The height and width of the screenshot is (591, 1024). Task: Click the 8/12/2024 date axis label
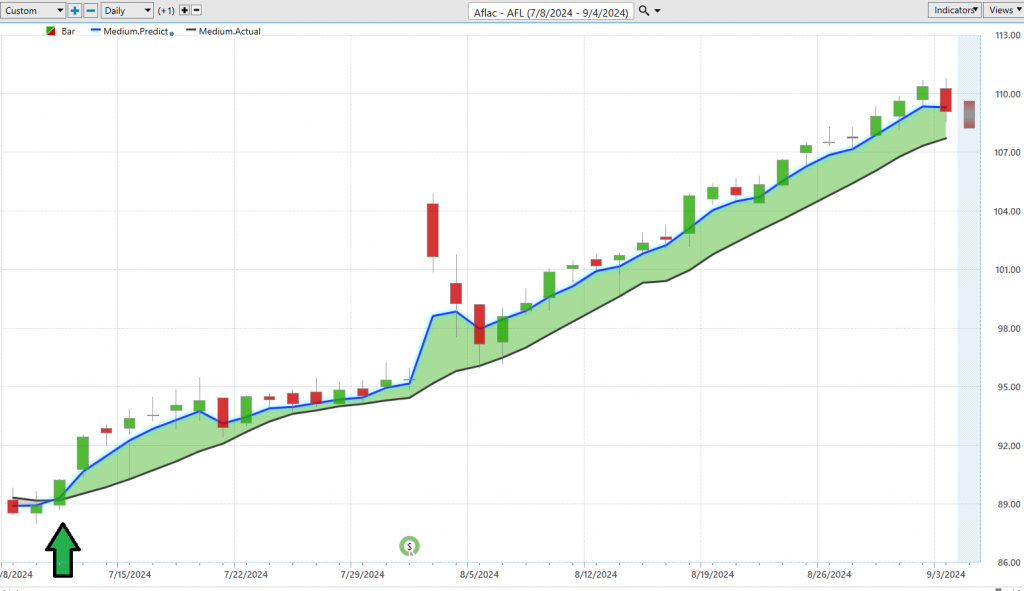[596, 575]
